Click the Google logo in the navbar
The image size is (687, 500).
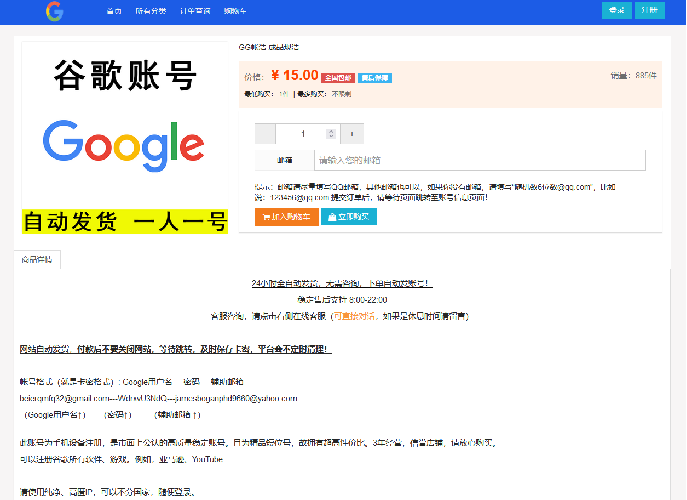coord(54,12)
